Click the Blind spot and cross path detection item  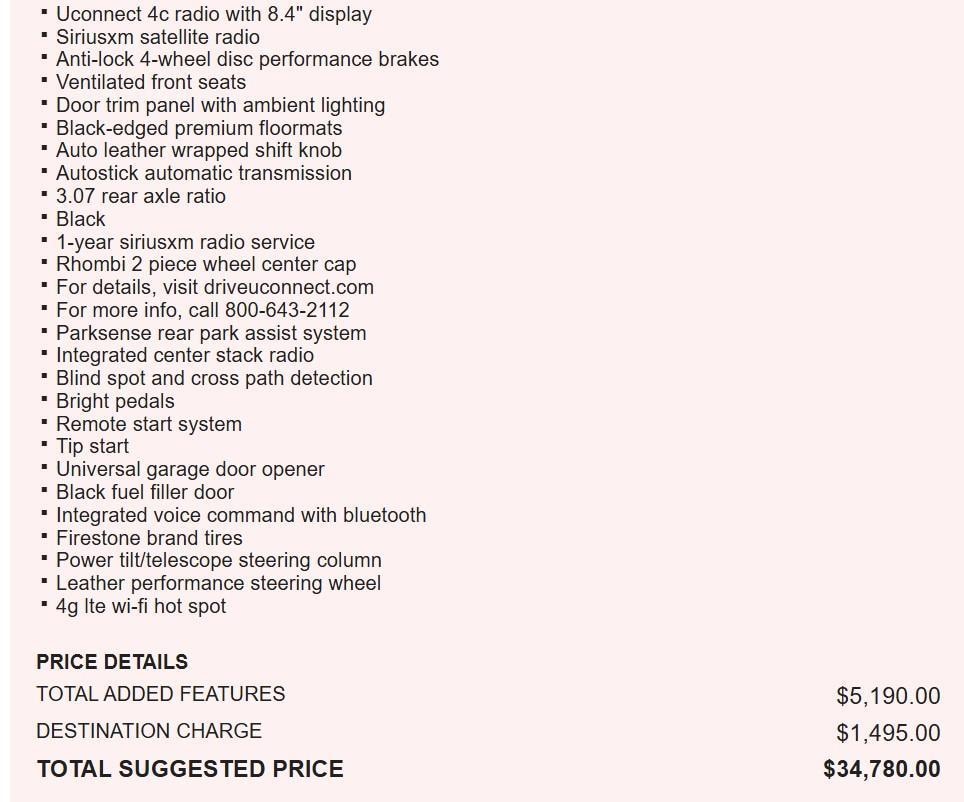(214, 378)
